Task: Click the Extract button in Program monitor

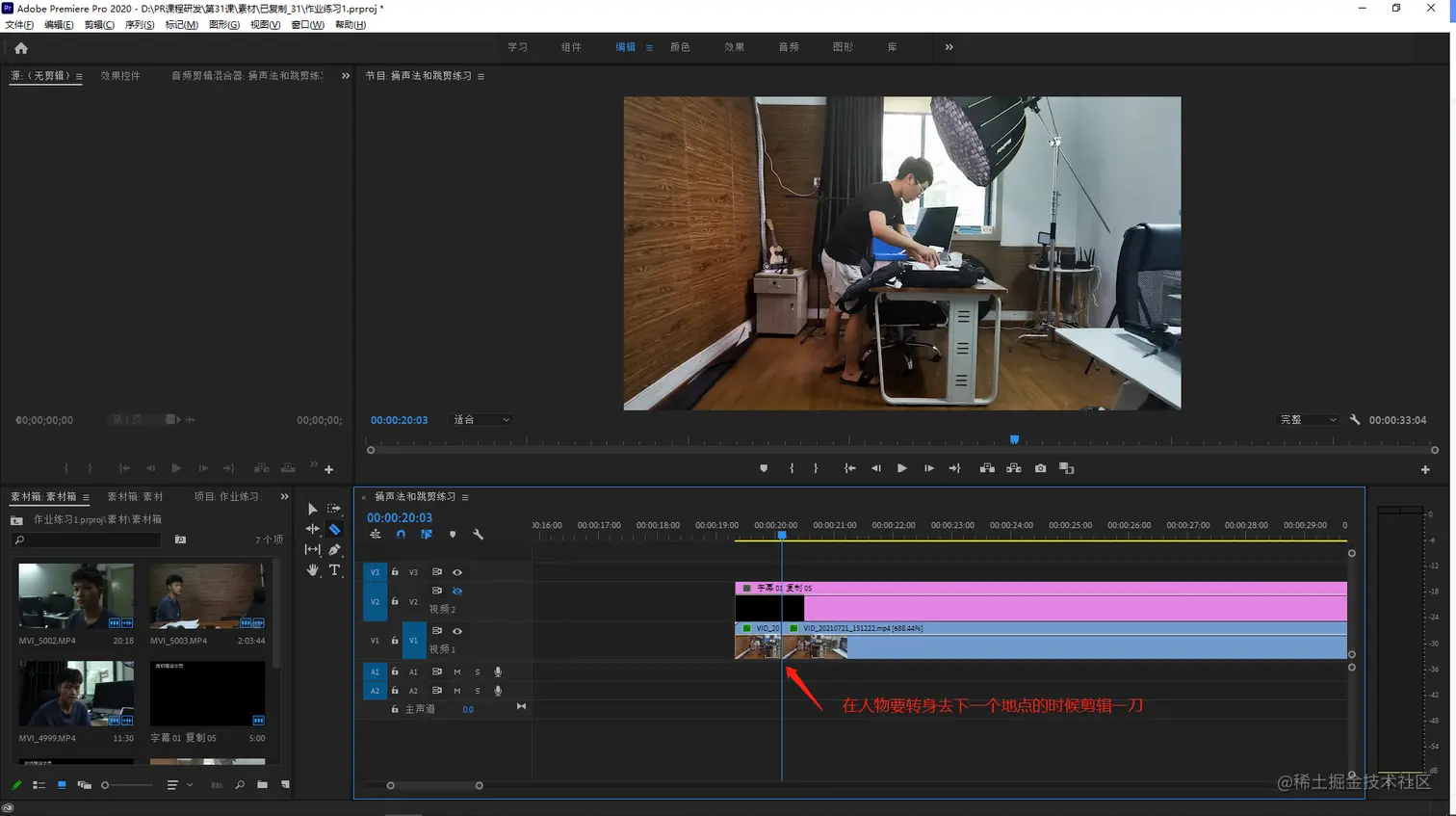Action: pyautogui.click(x=1014, y=468)
